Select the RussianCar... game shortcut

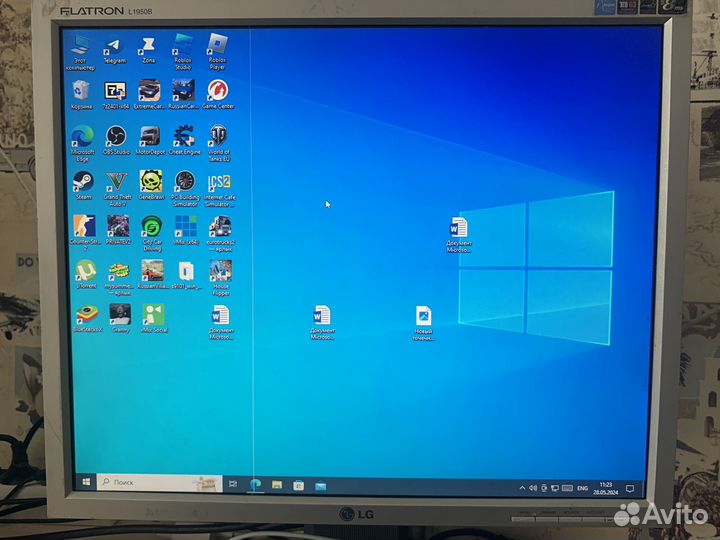coord(184,95)
